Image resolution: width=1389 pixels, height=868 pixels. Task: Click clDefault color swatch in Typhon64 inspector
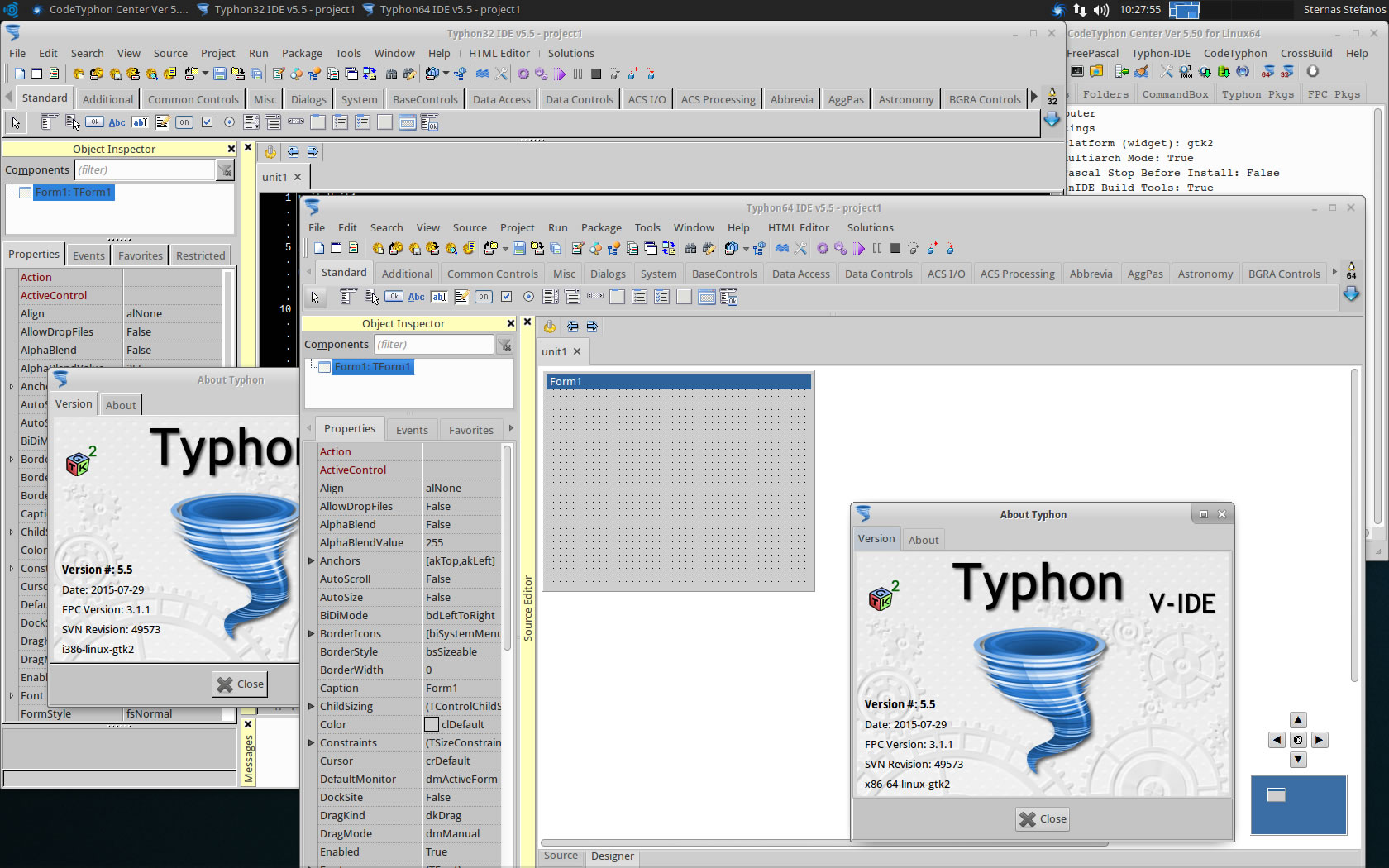(432, 724)
